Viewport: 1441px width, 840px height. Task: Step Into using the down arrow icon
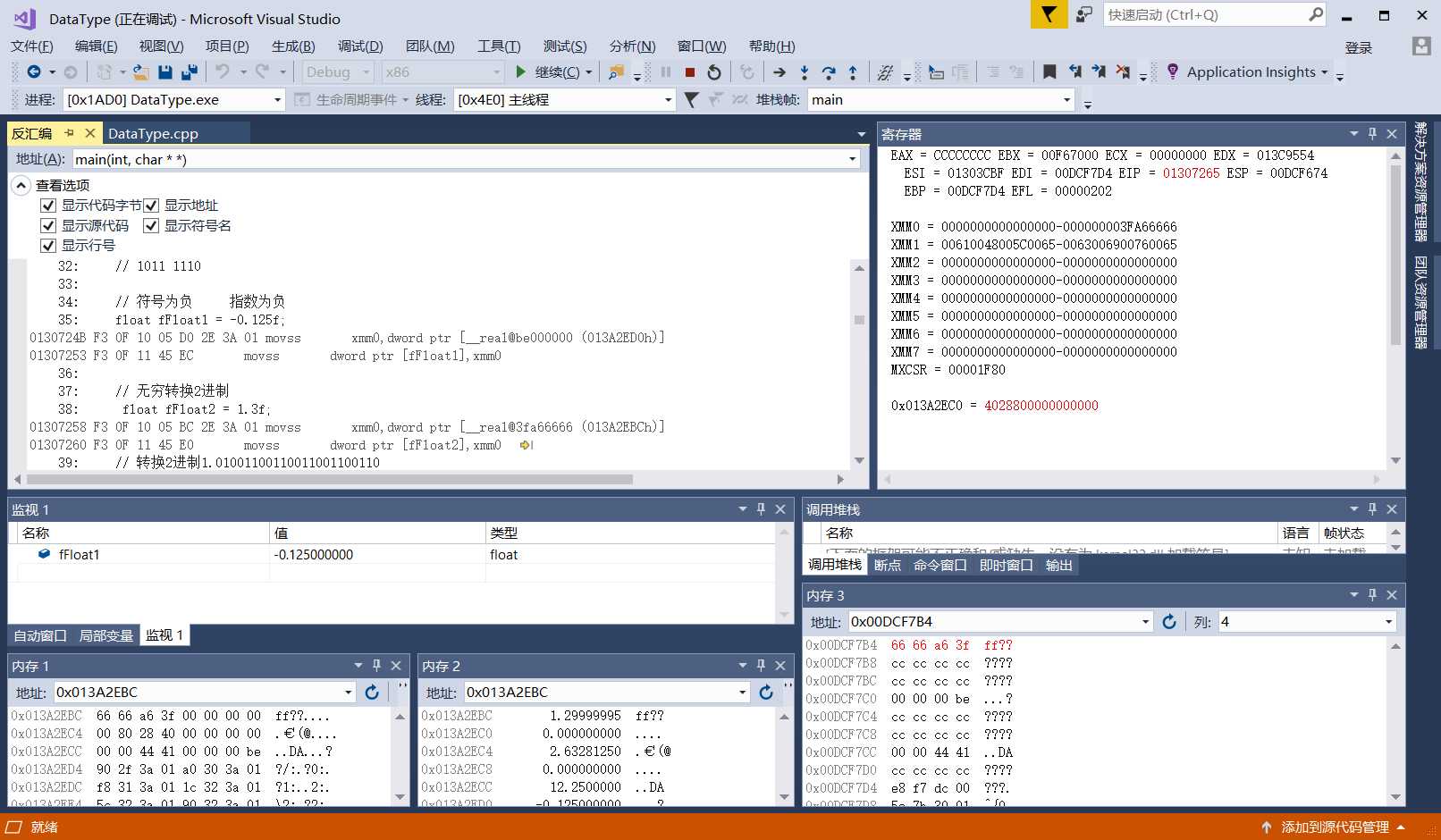click(804, 72)
